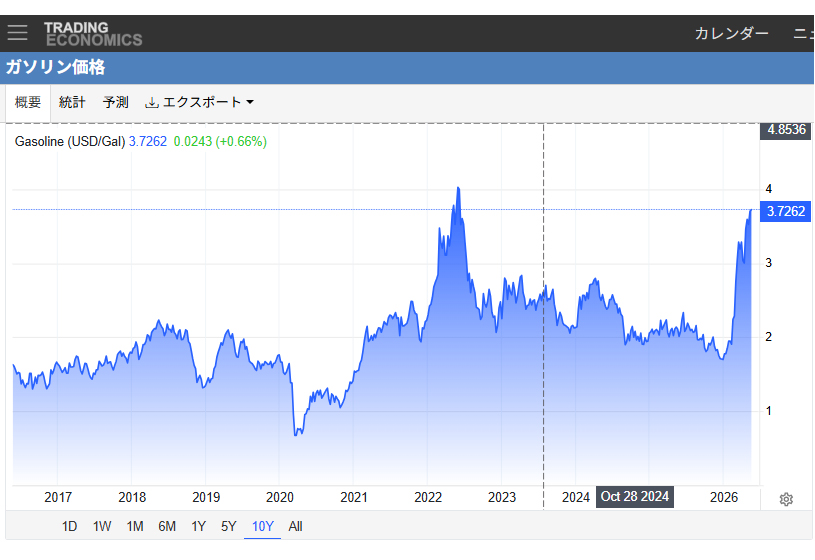Select the 10Y time range
This screenshot has height=560, width=815.
click(262, 527)
